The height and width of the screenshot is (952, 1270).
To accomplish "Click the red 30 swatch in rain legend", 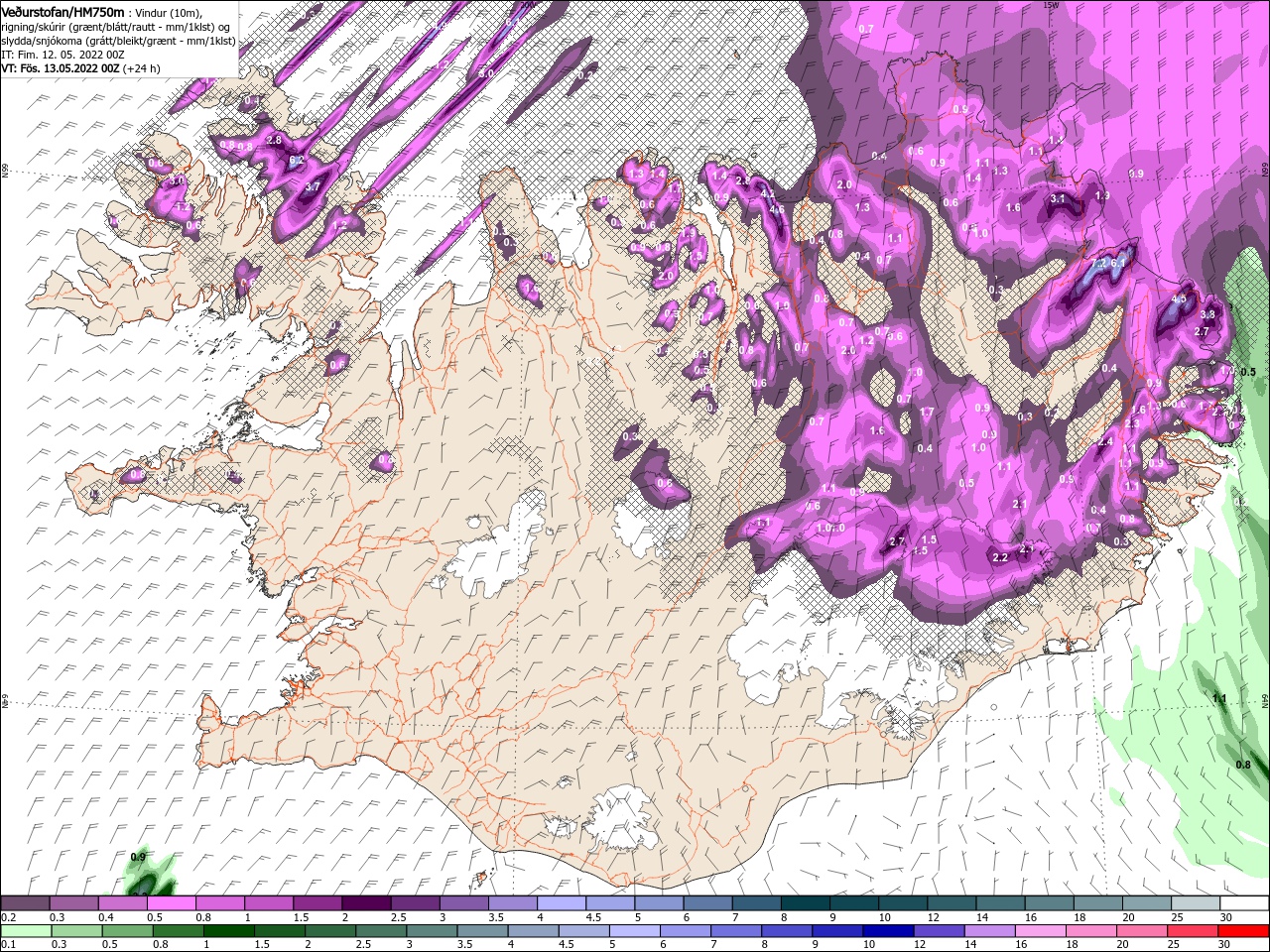I will (x=1244, y=931).
